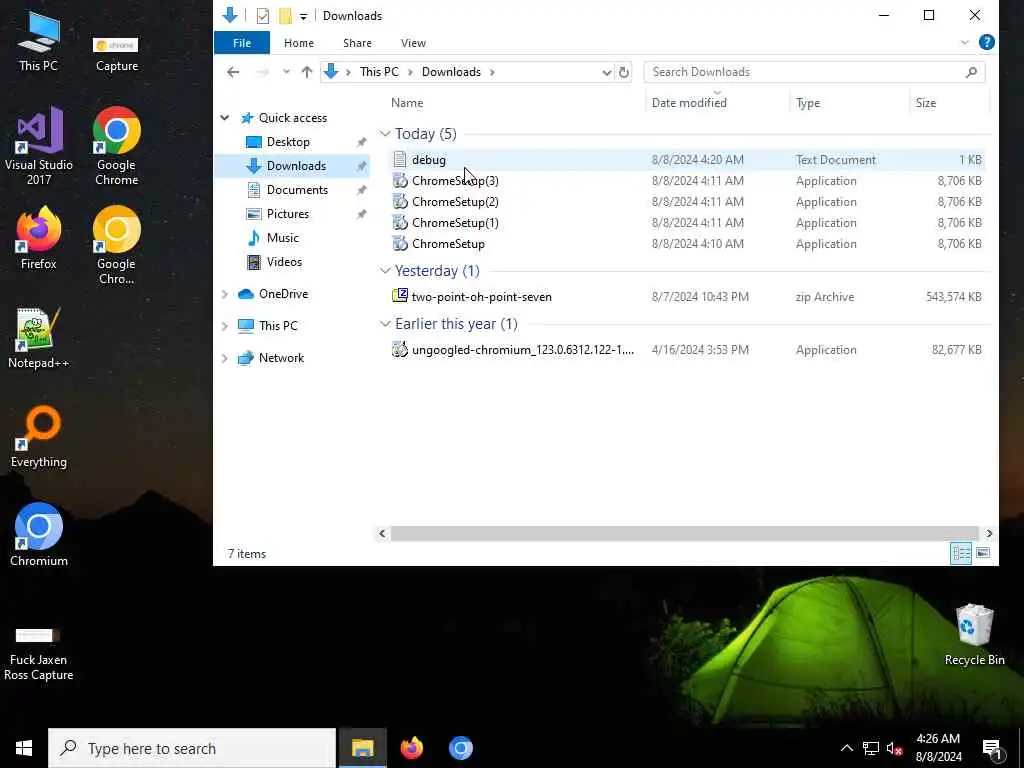Unpin Pictures pin in Quick access
This screenshot has height=768, width=1024.
[x=361, y=214]
